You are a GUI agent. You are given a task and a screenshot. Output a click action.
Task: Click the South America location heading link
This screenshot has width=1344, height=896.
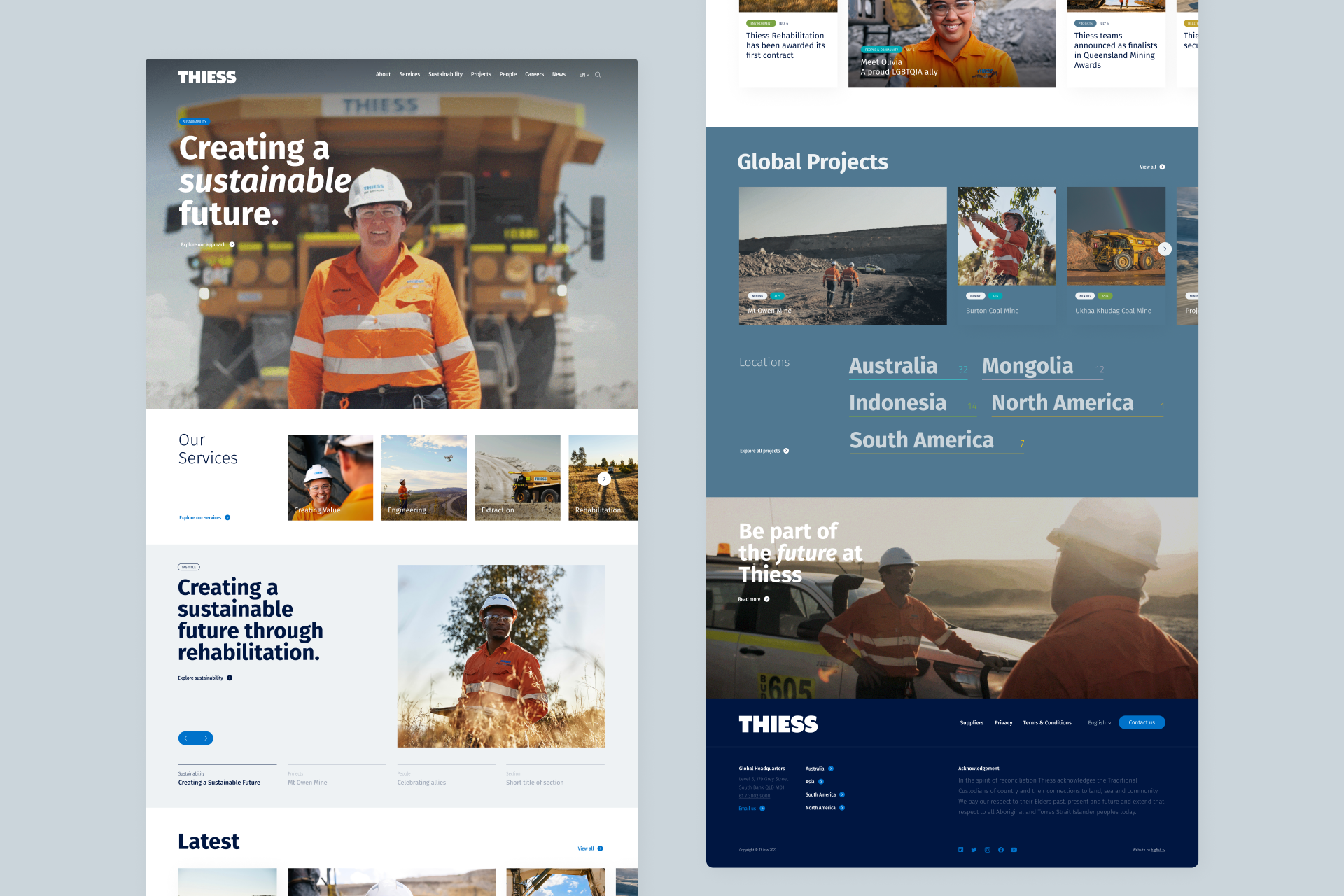937,440
